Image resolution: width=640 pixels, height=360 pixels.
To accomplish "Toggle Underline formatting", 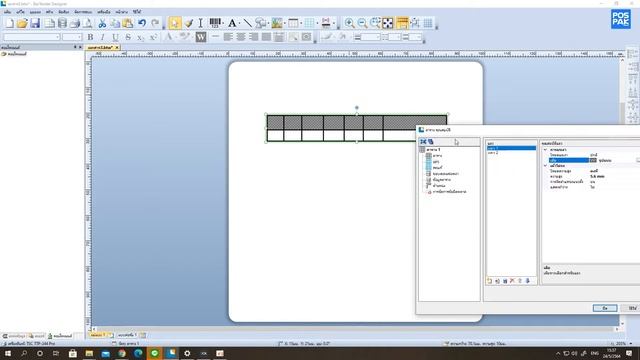I will [x=116, y=37].
